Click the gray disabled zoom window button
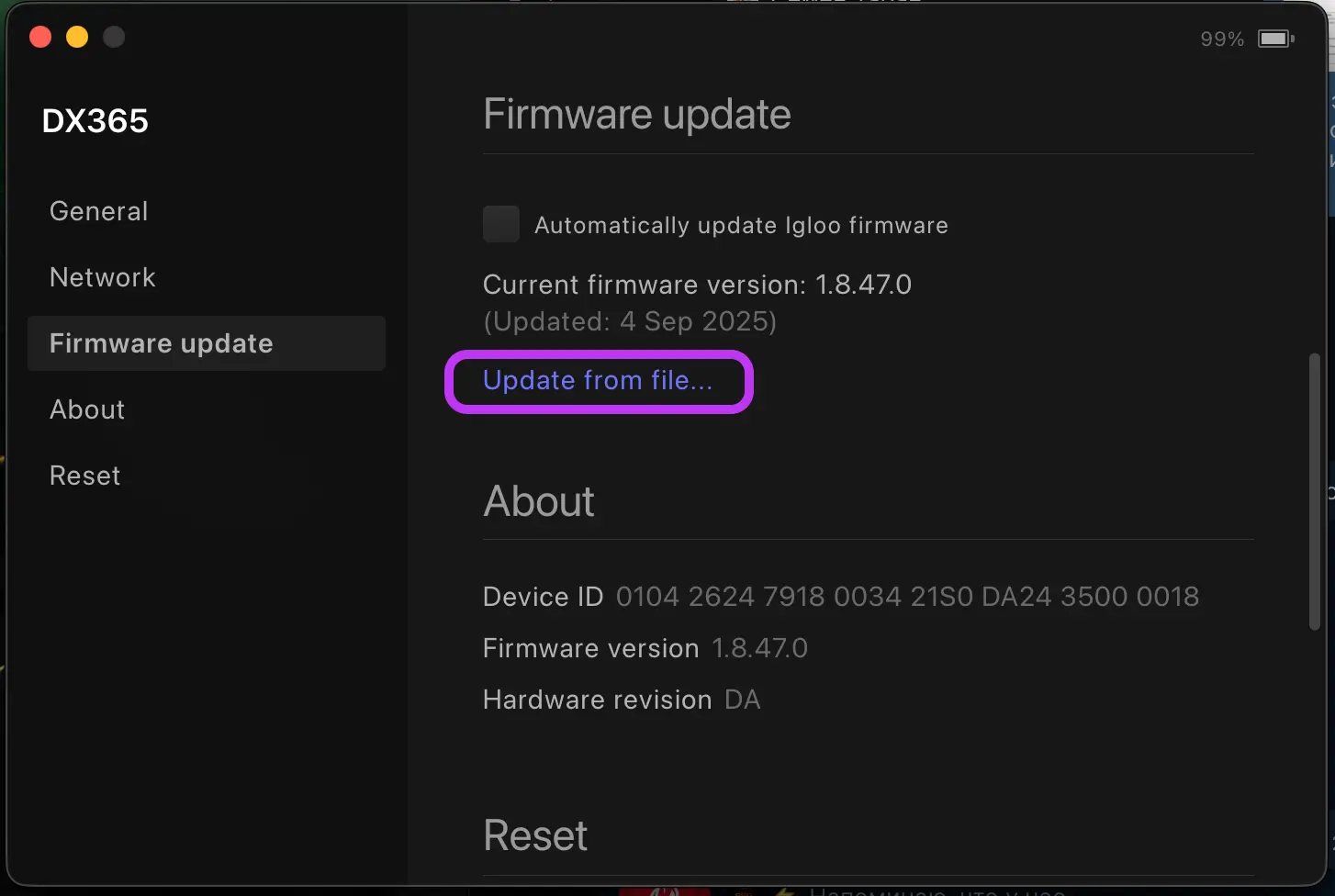Viewport: 1335px width, 896px height. click(x=114, y=37)
